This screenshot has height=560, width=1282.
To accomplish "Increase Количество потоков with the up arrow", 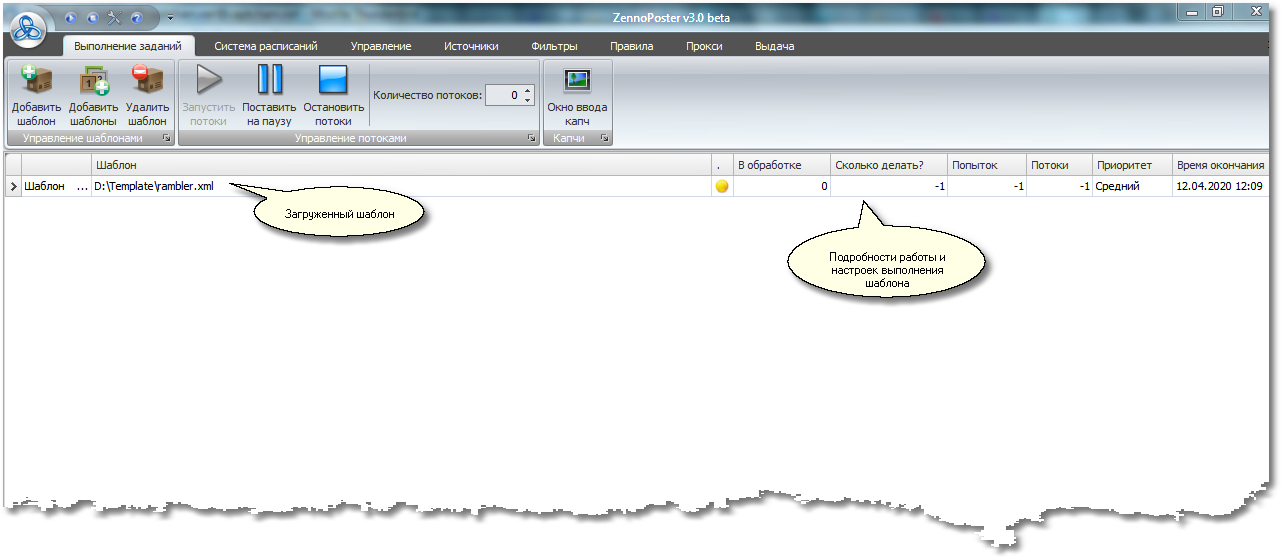I will (x=528, y=91).
